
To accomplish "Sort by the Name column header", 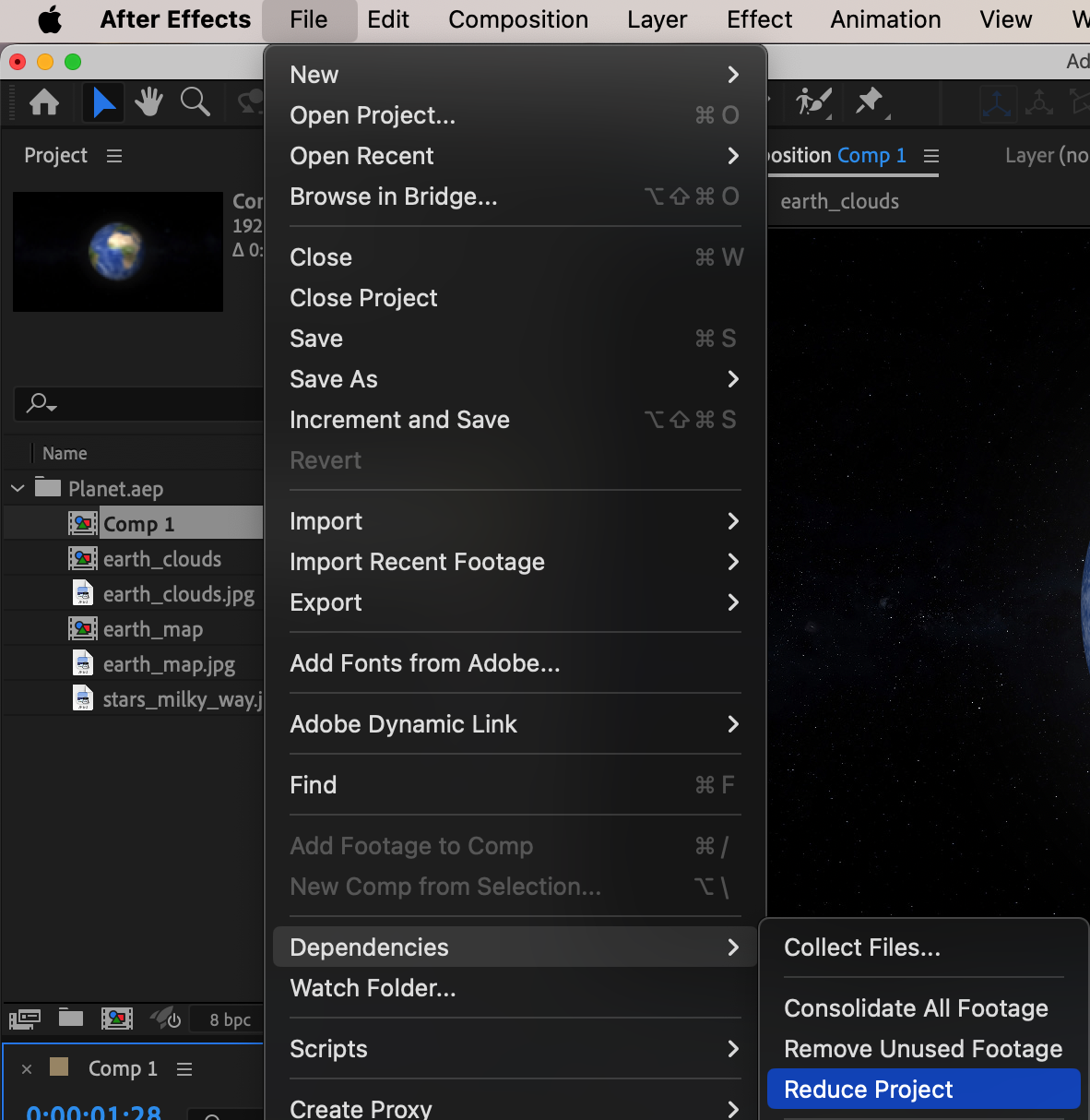I will pyautogui.click(x=65, y=454).
